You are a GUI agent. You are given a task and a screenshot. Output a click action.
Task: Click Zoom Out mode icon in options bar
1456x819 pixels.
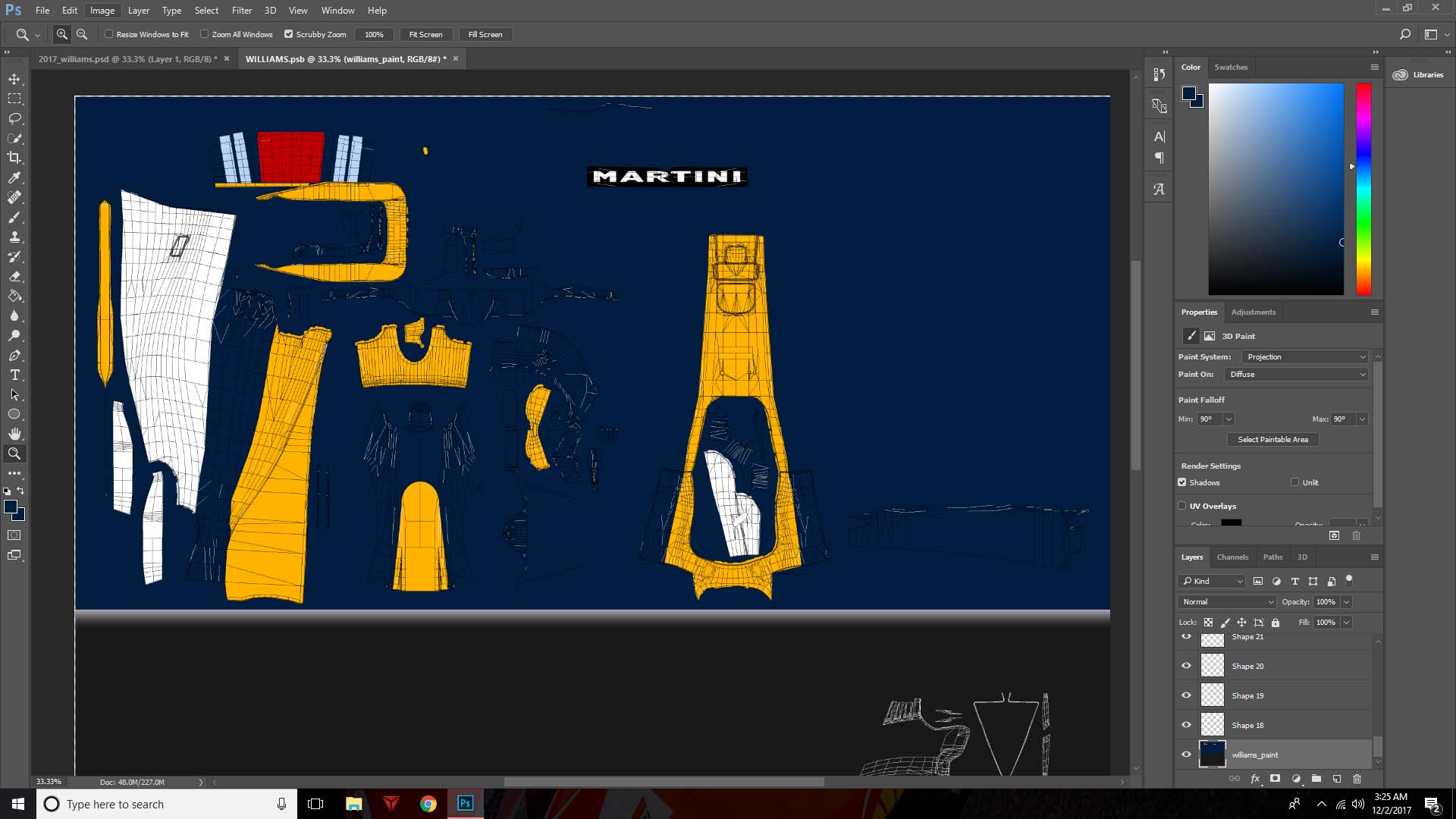coord(82,34)
